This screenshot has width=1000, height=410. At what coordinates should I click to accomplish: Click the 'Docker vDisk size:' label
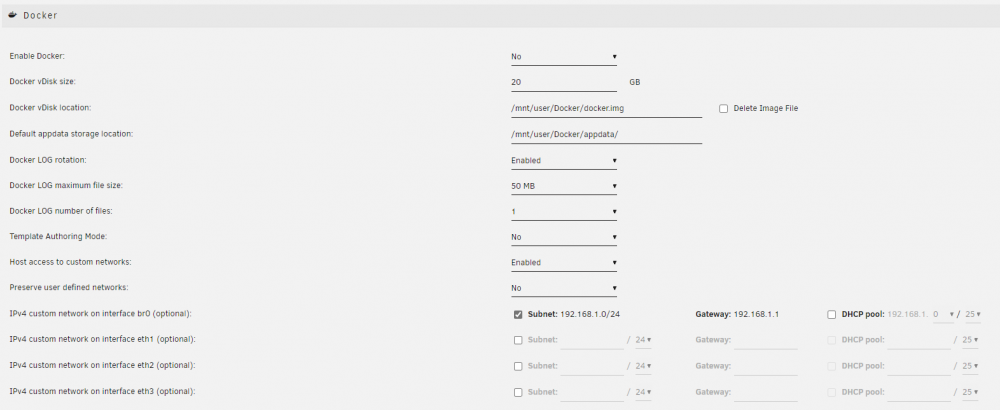pos(42,82)
